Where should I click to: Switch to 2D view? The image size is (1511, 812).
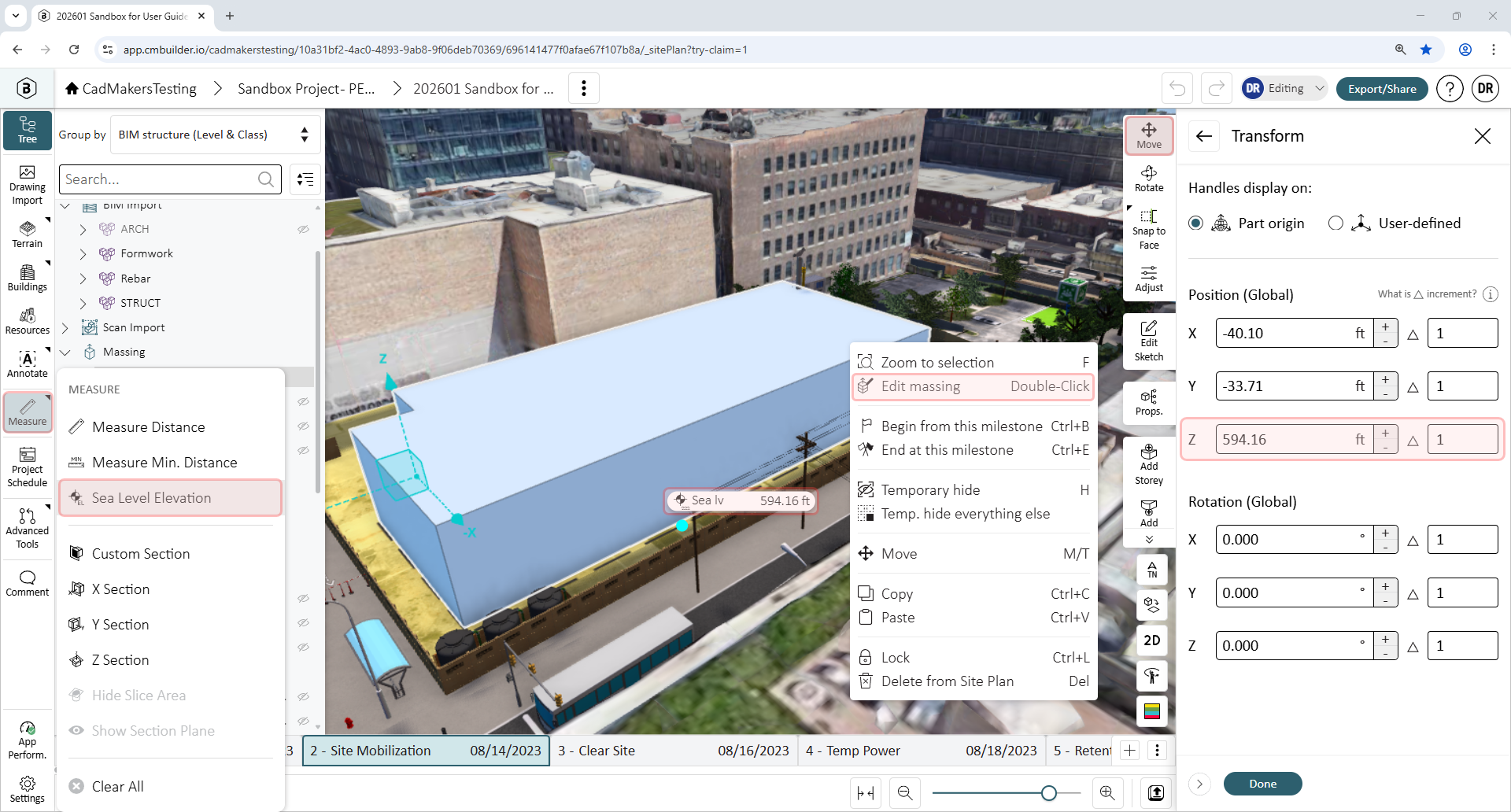(1152, 640)
